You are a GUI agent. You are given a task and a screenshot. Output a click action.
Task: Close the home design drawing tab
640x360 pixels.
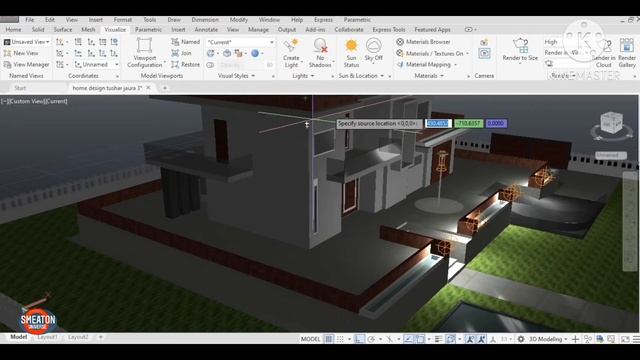[149, 88]
